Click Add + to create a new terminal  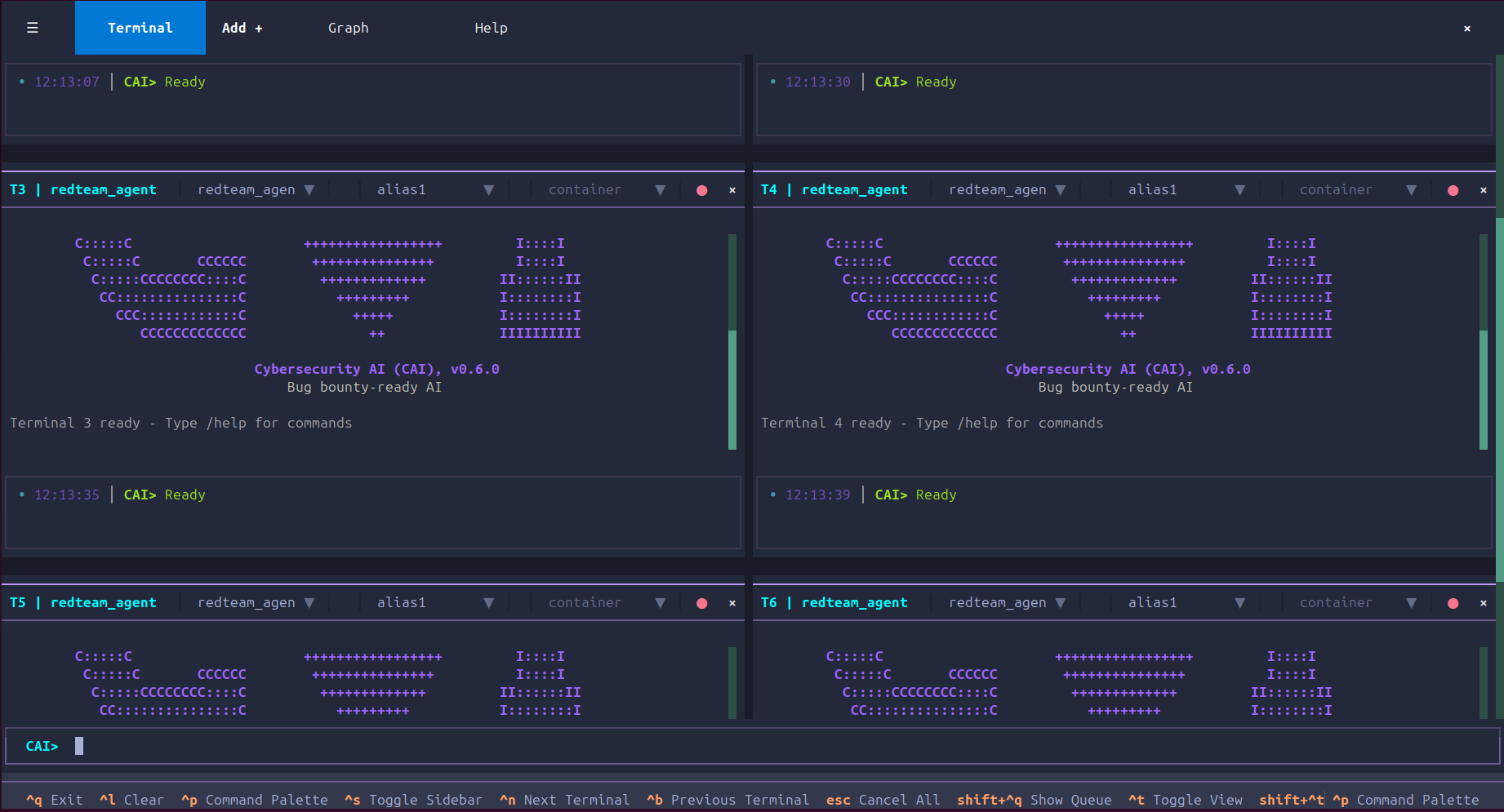(x=241, y=27)
